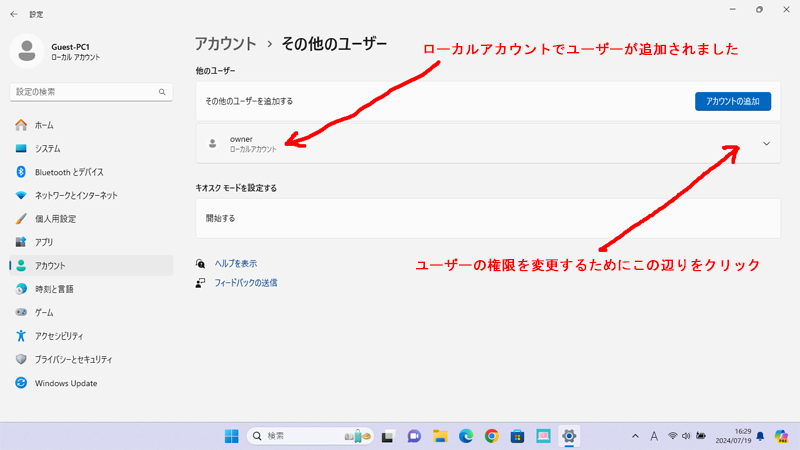Select ネットワークとインターネット in the sidebar

[75, 195]
